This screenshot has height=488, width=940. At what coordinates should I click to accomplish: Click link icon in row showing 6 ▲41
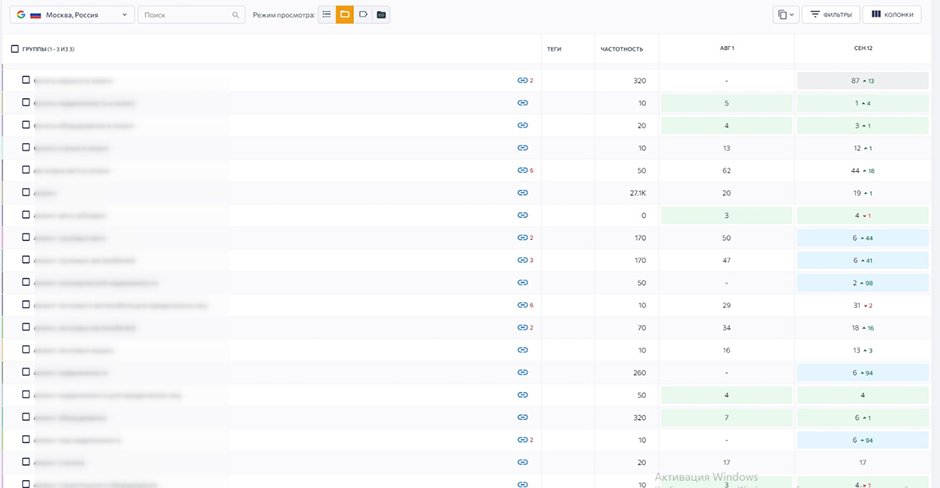pos(523,260)
